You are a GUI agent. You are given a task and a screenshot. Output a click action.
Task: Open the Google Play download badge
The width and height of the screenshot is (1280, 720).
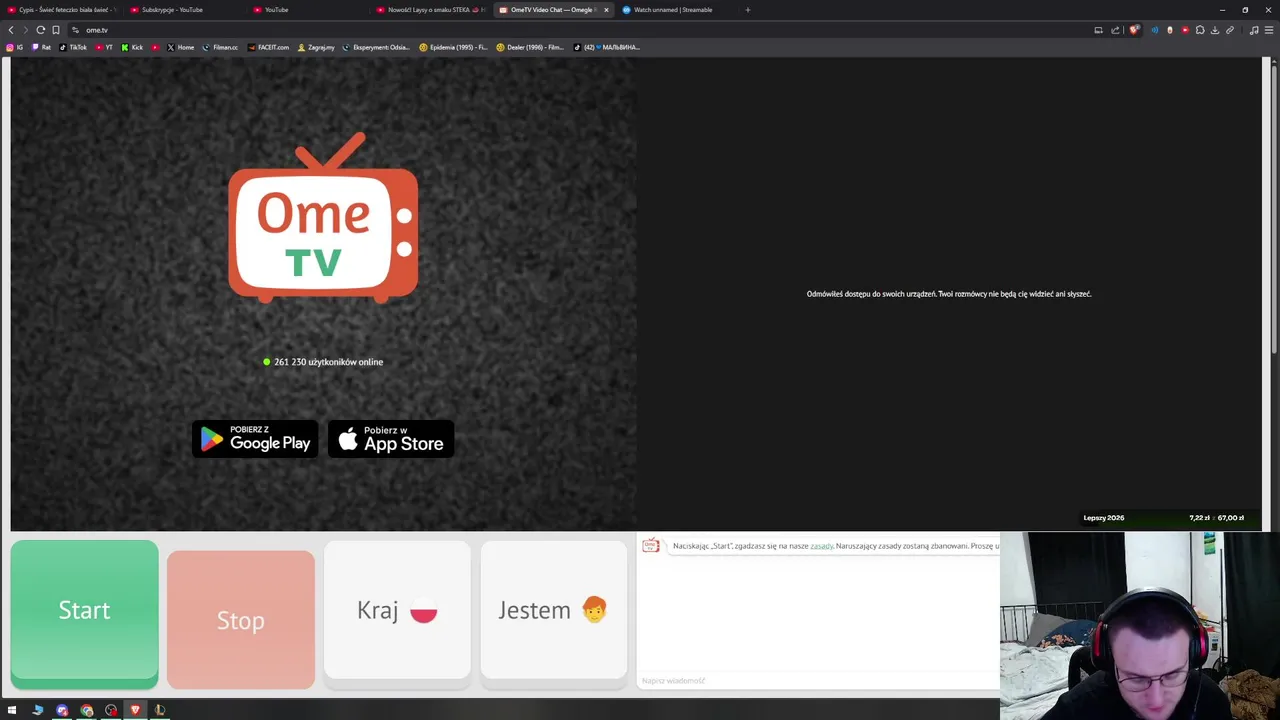[x=255, y=439]
